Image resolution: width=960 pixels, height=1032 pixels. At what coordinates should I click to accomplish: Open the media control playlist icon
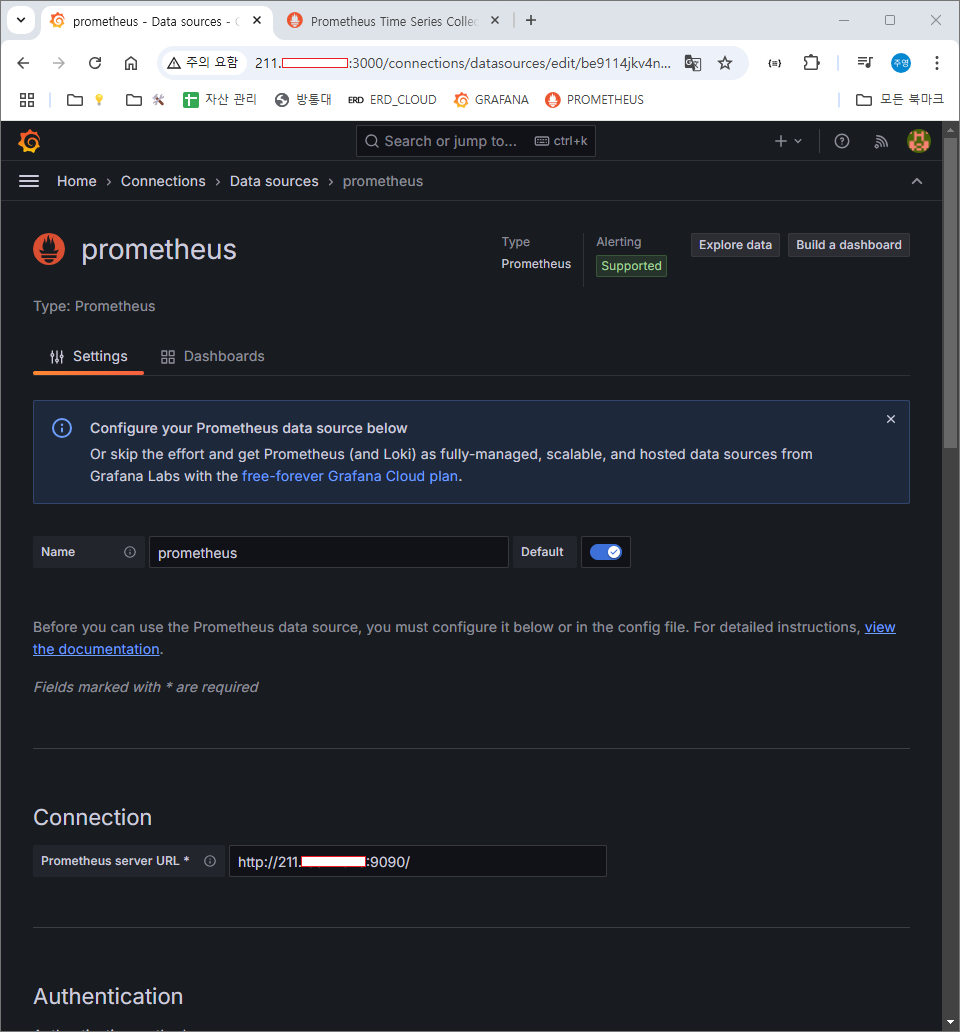tap(865, 63)
